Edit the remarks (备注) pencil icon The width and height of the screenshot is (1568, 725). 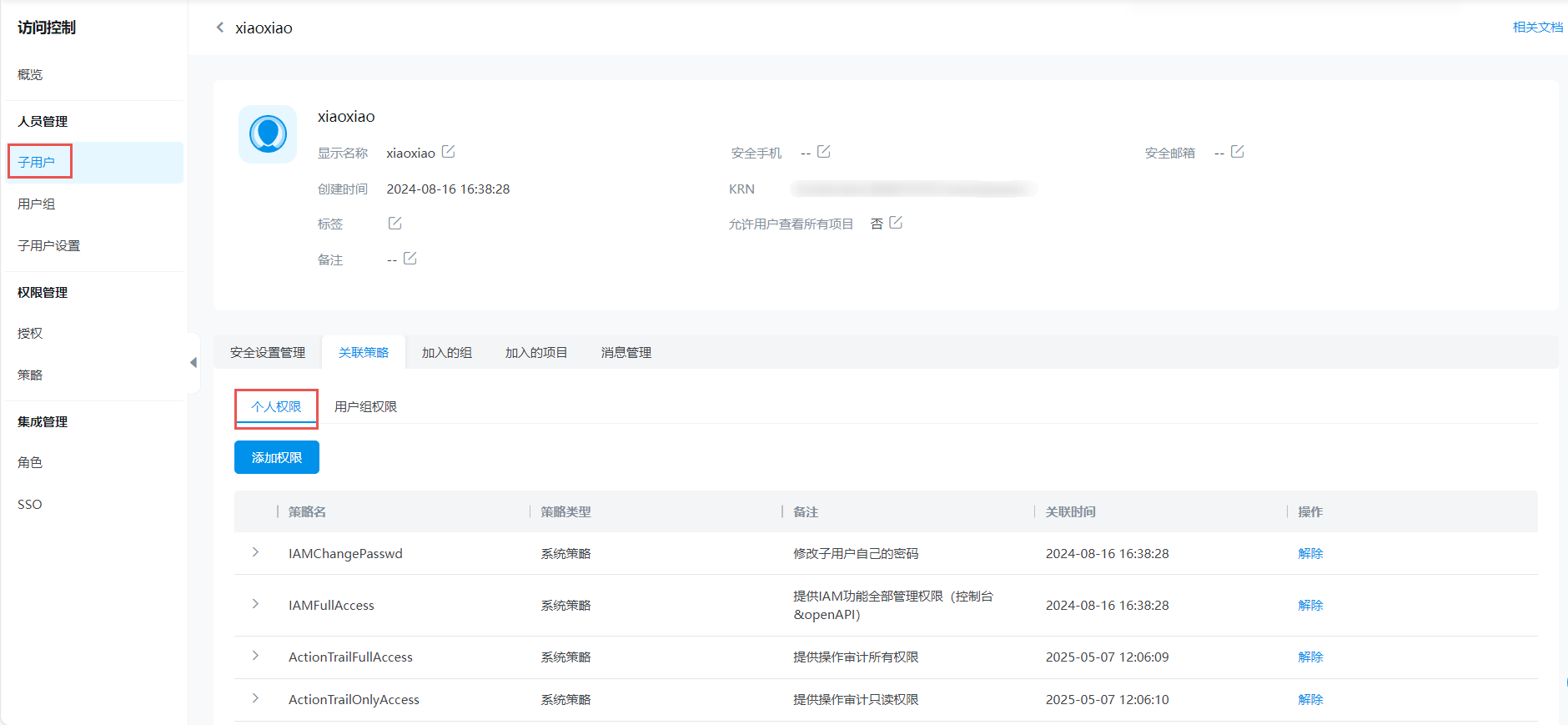point(410,259)
